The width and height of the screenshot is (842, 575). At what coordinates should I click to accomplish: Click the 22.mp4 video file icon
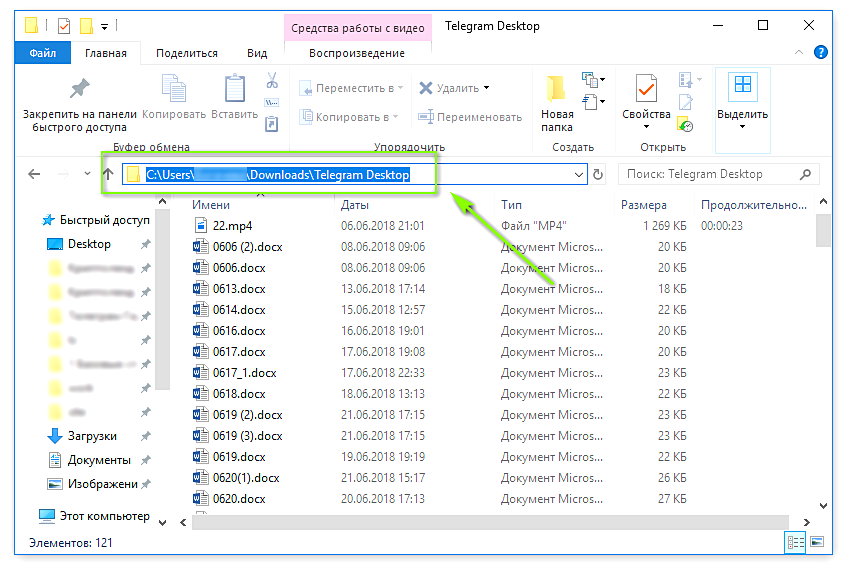(200, 225)
